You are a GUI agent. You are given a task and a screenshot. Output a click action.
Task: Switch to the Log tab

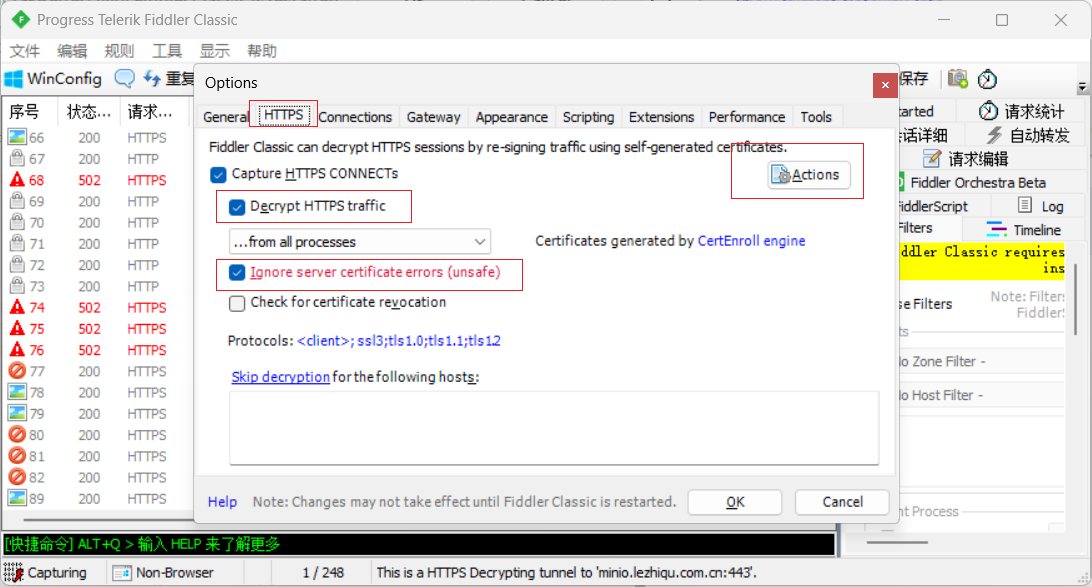(x=1040, y=206)
